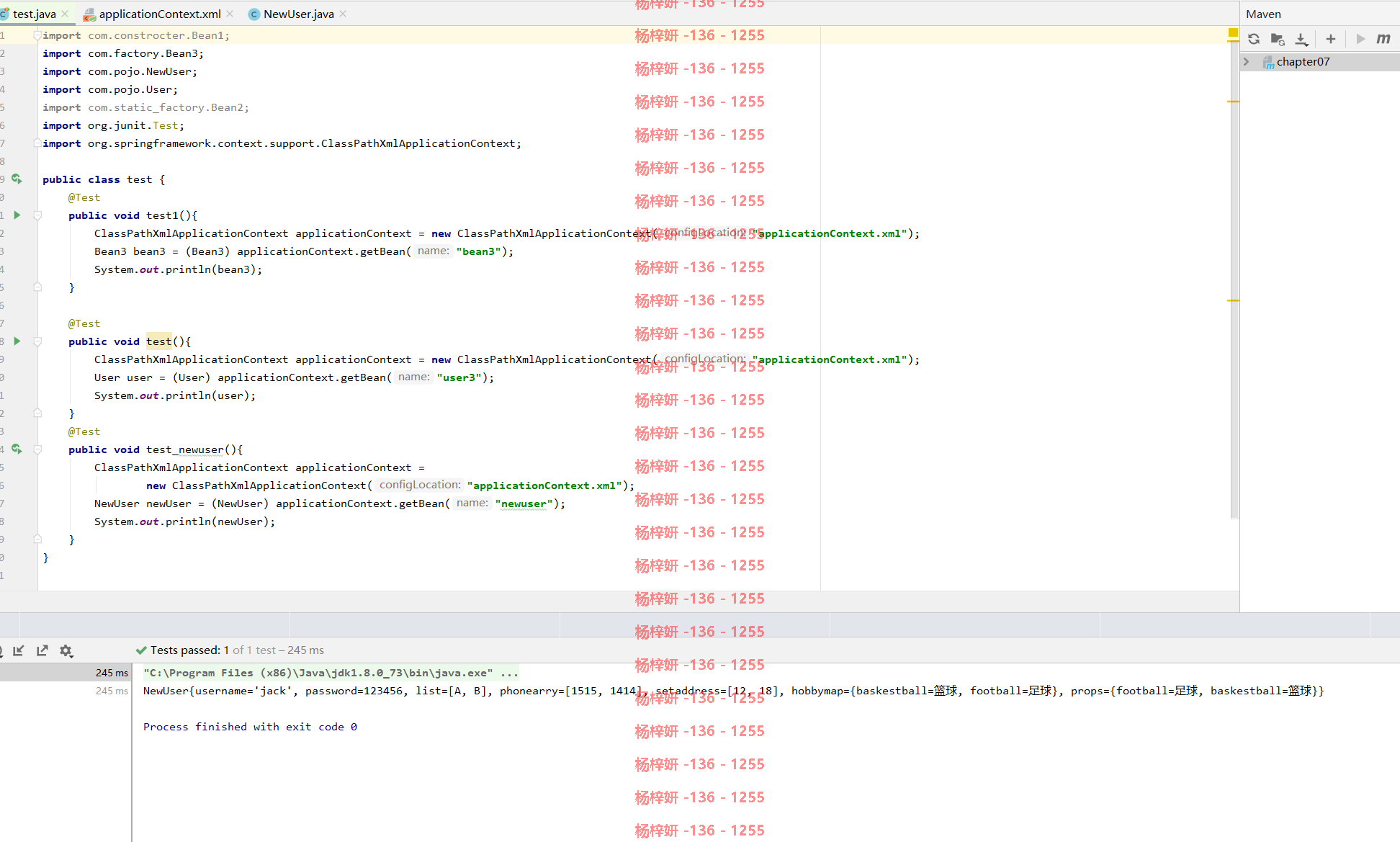Run class test from gutter icon
Viewport: 1400px width, 842px height.
pyautogui.click(x=17, y=179)
